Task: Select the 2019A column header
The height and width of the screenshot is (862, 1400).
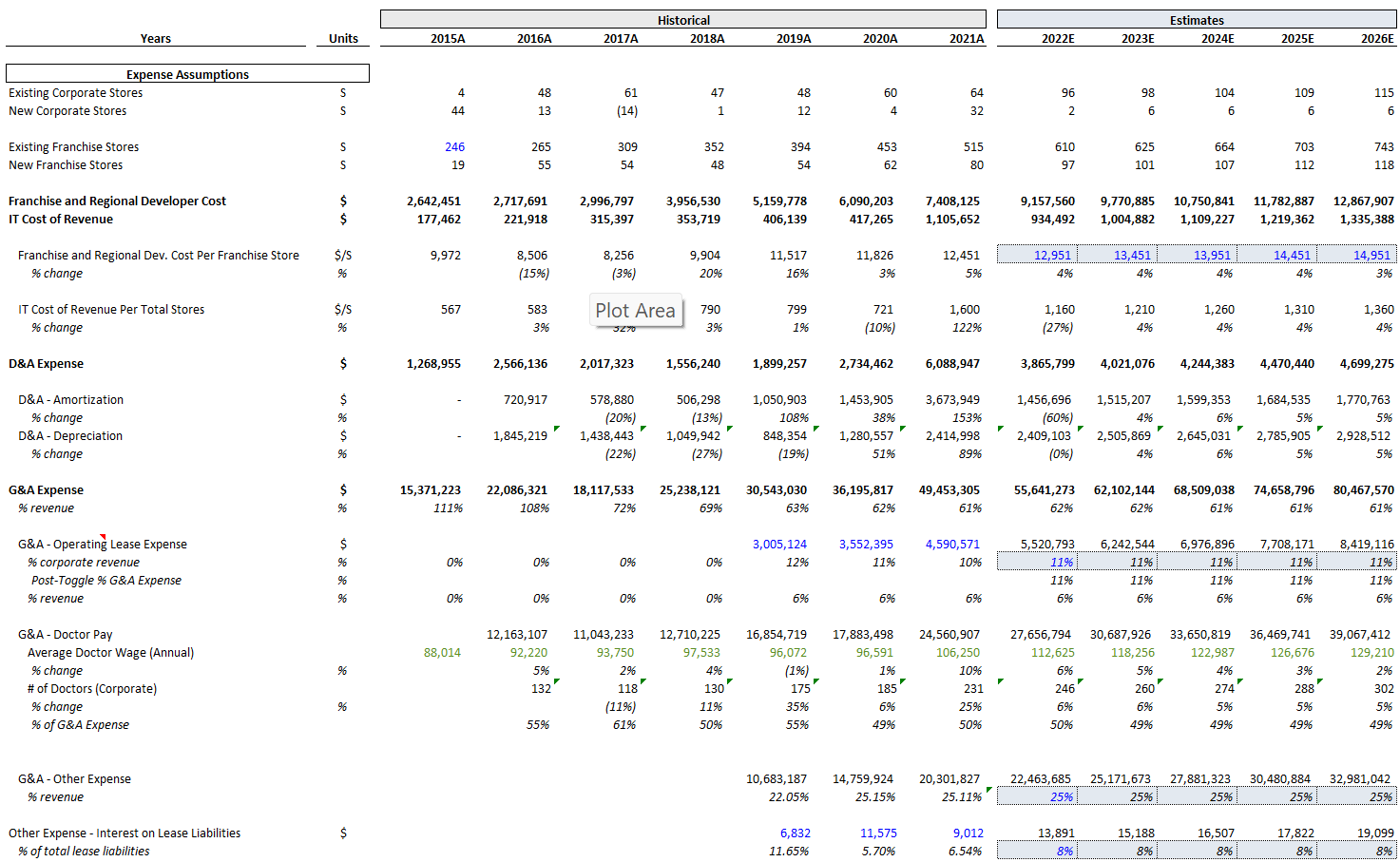Action: click(x=794, y=38)
